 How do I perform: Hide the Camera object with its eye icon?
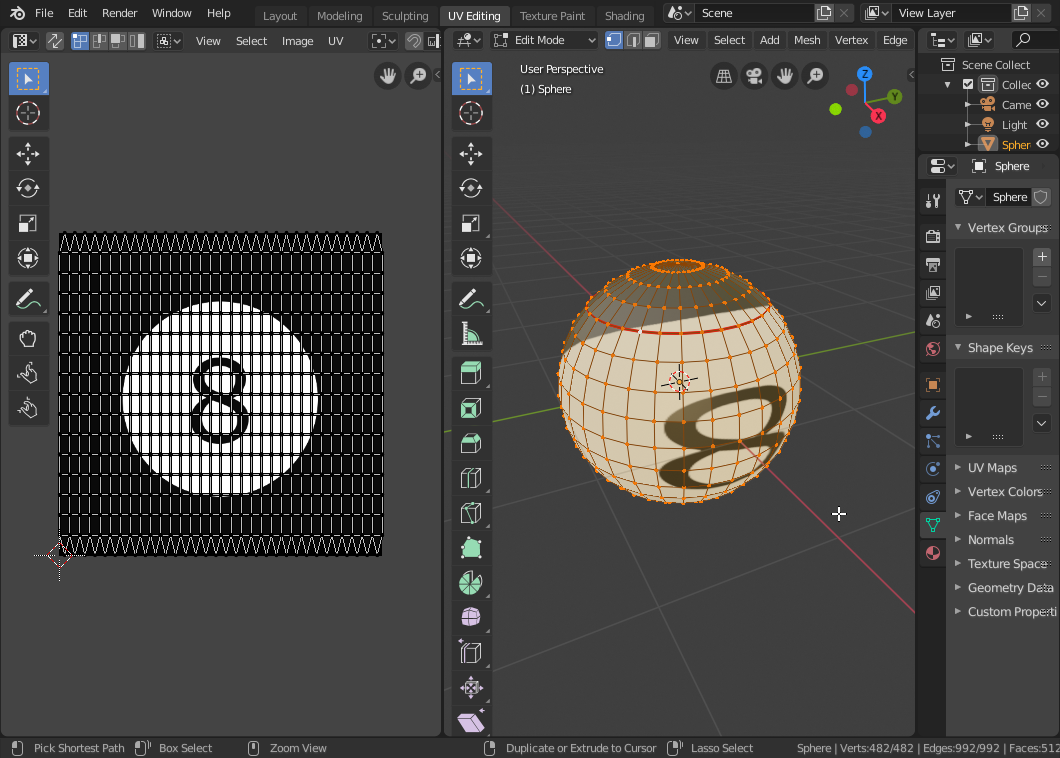[1042, 104]
